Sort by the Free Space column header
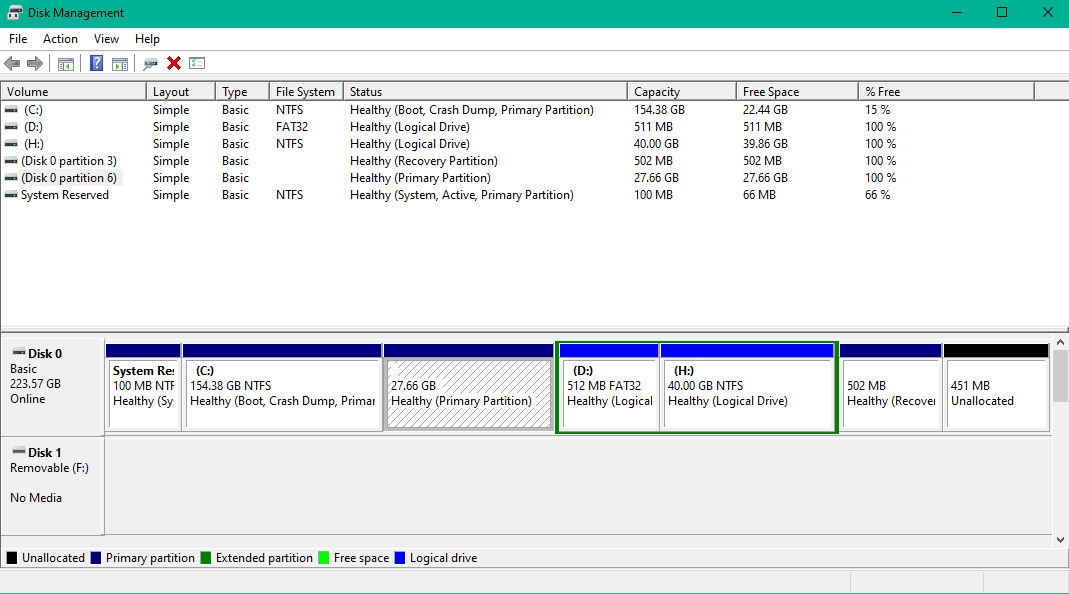The height and width of the screenshot is (594, 1069). (797, 91)
